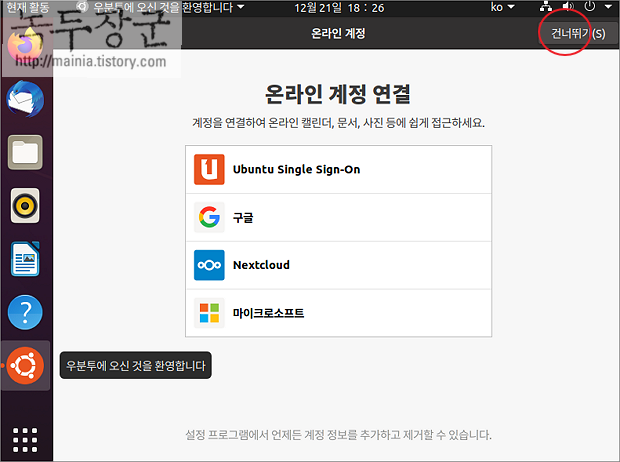
Task: Select the Ubuntu Single Sign-On account row
Action: pos(338,169)
